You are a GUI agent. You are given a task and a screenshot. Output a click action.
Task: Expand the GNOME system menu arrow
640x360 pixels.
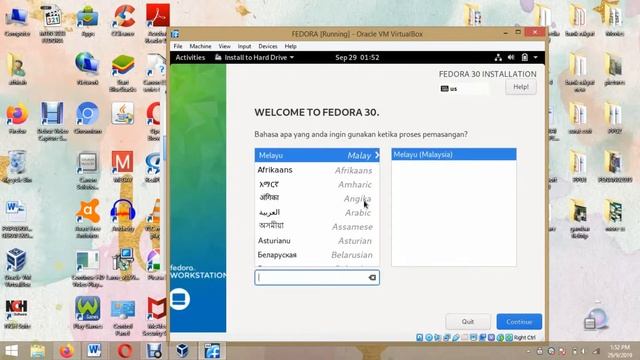tap(536, 58)
